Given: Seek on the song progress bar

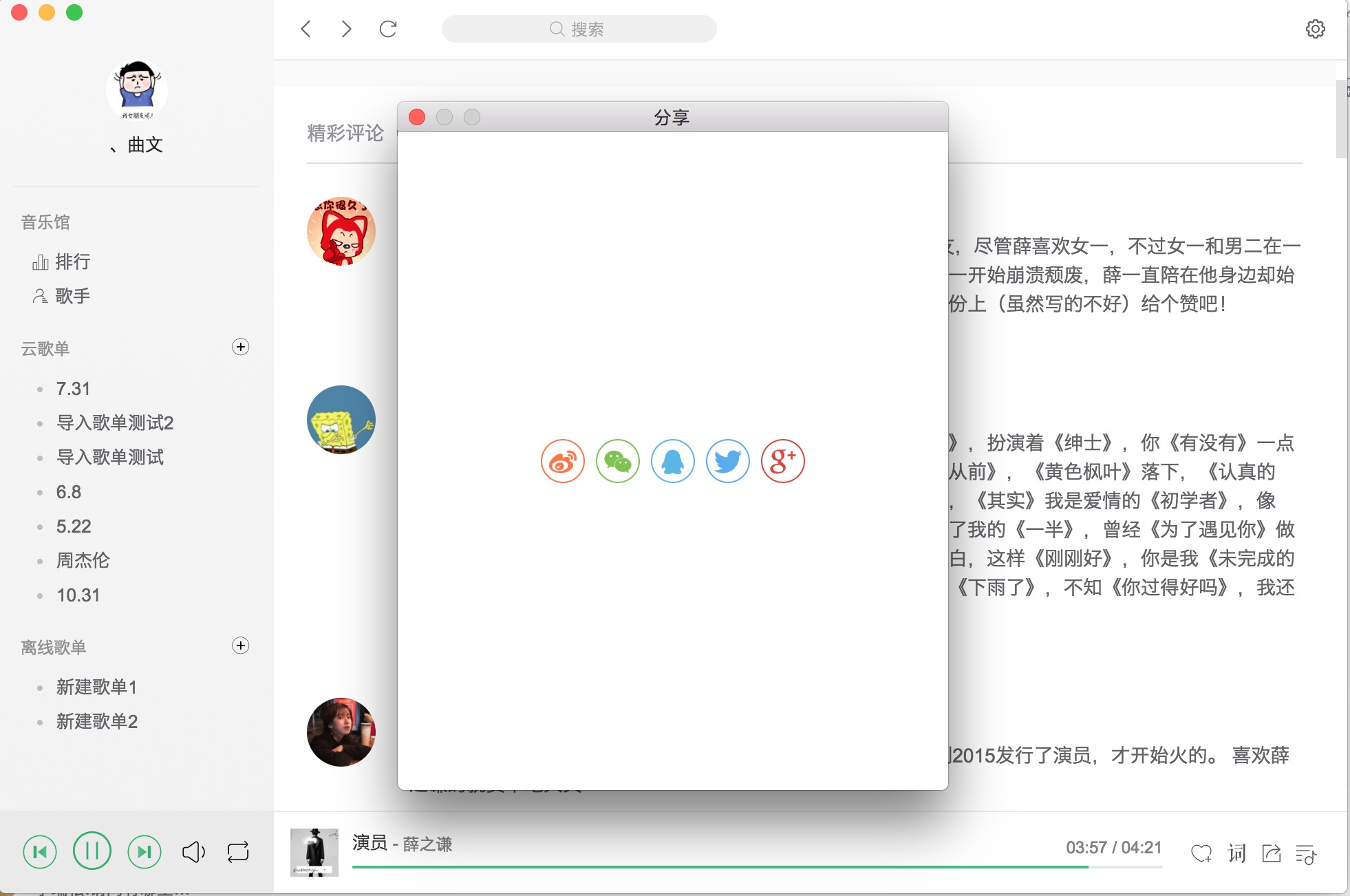Looking at the screenshot, I should coord(757,867).
